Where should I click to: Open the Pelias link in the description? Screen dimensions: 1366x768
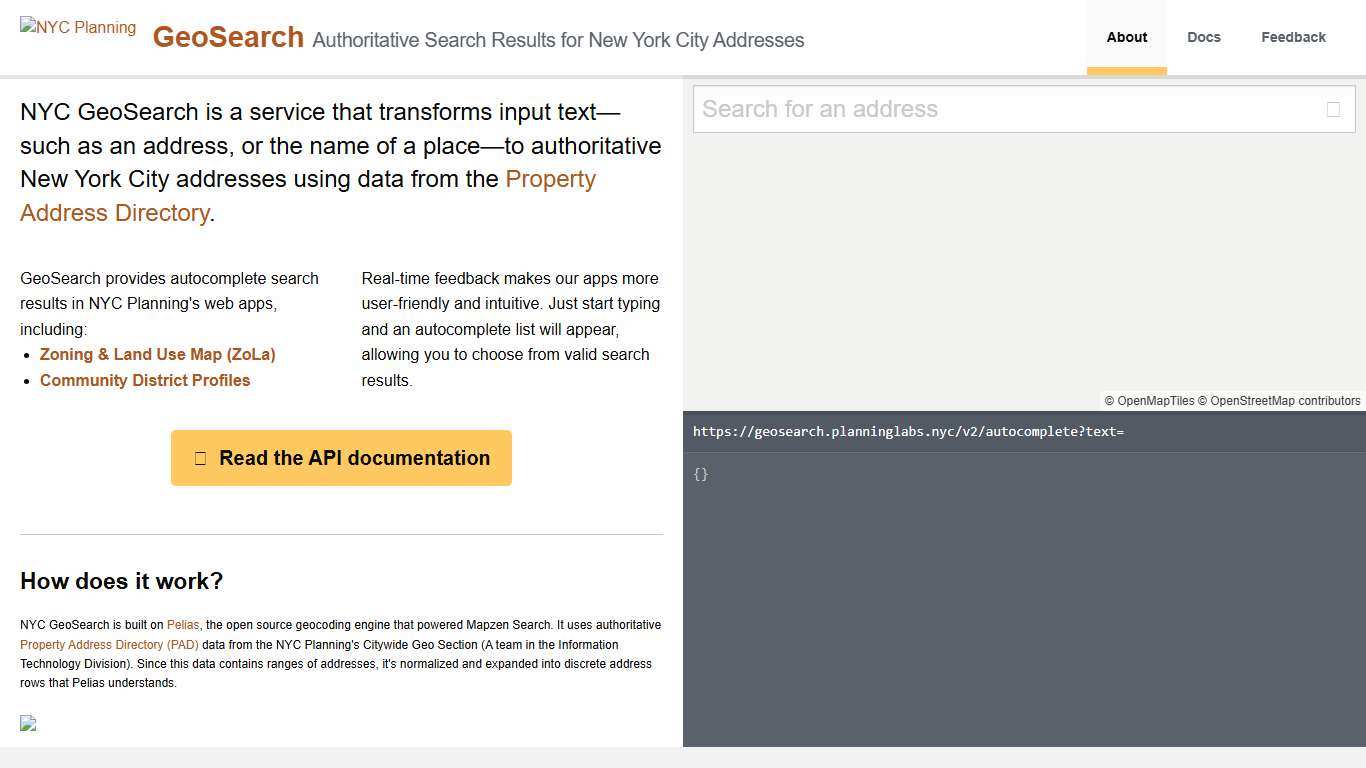click(183, 624)
